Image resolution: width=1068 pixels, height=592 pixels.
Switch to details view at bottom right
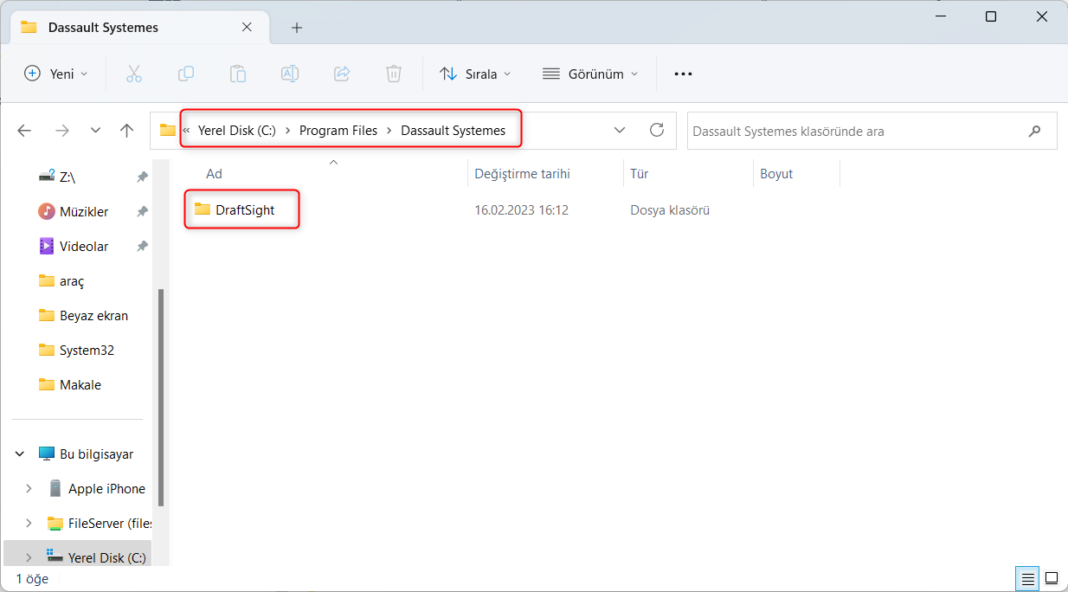pyautogui.click(x=1026, y=578)
